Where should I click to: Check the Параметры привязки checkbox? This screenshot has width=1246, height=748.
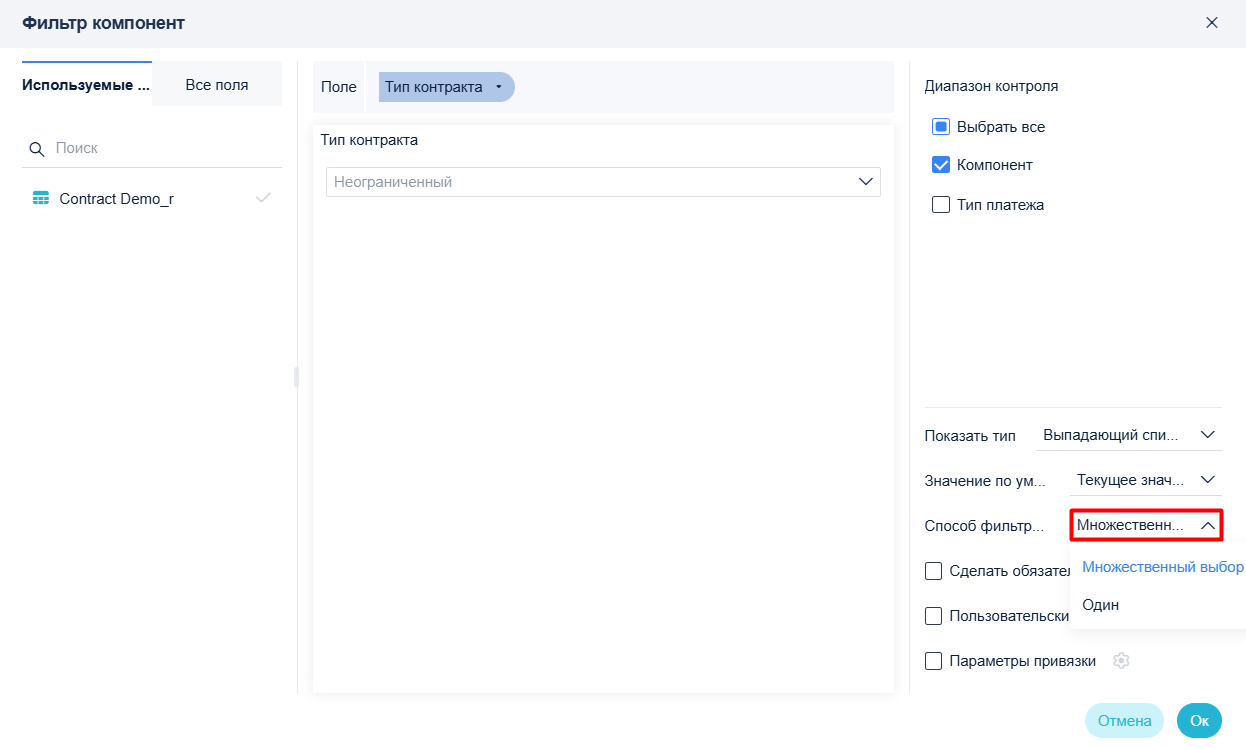tap(934, 661)
